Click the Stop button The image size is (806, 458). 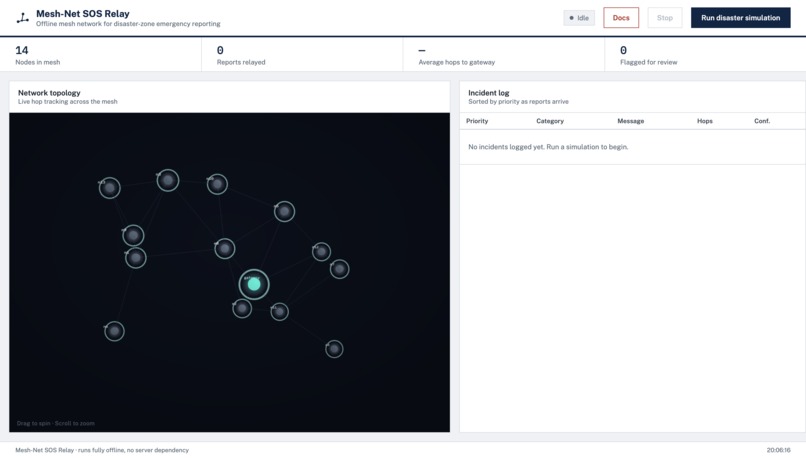click(x=665, y=17)
